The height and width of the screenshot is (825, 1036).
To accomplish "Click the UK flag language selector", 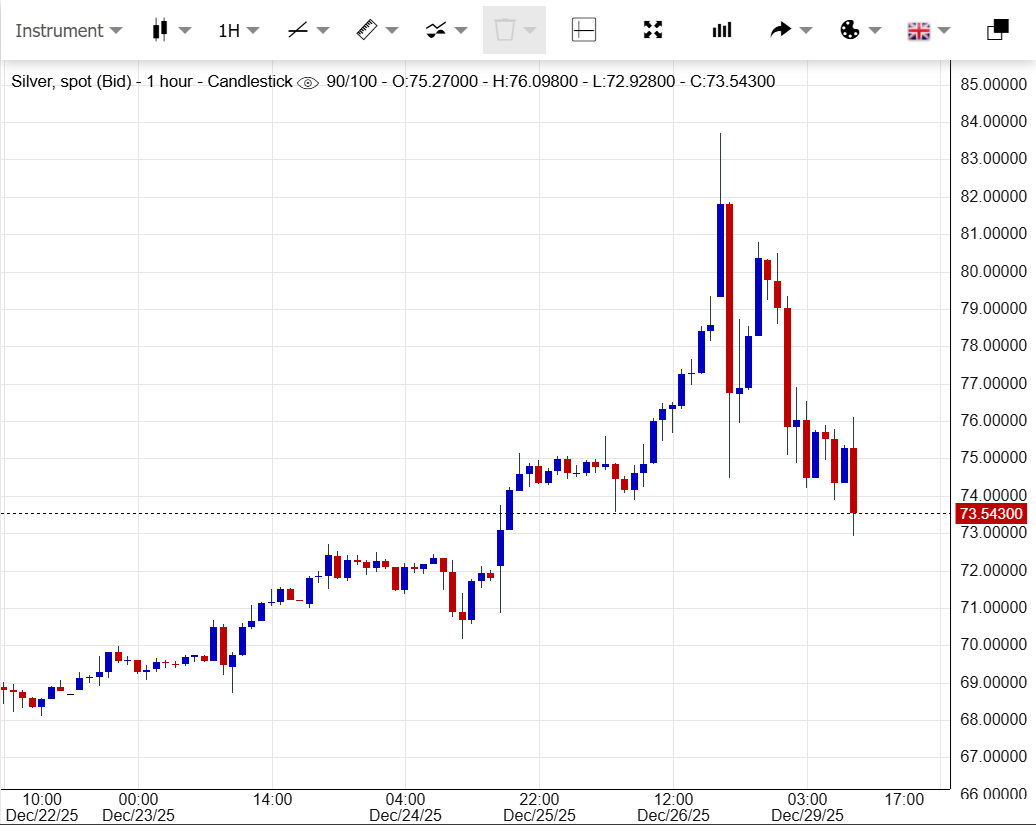I will pos(918,31).
